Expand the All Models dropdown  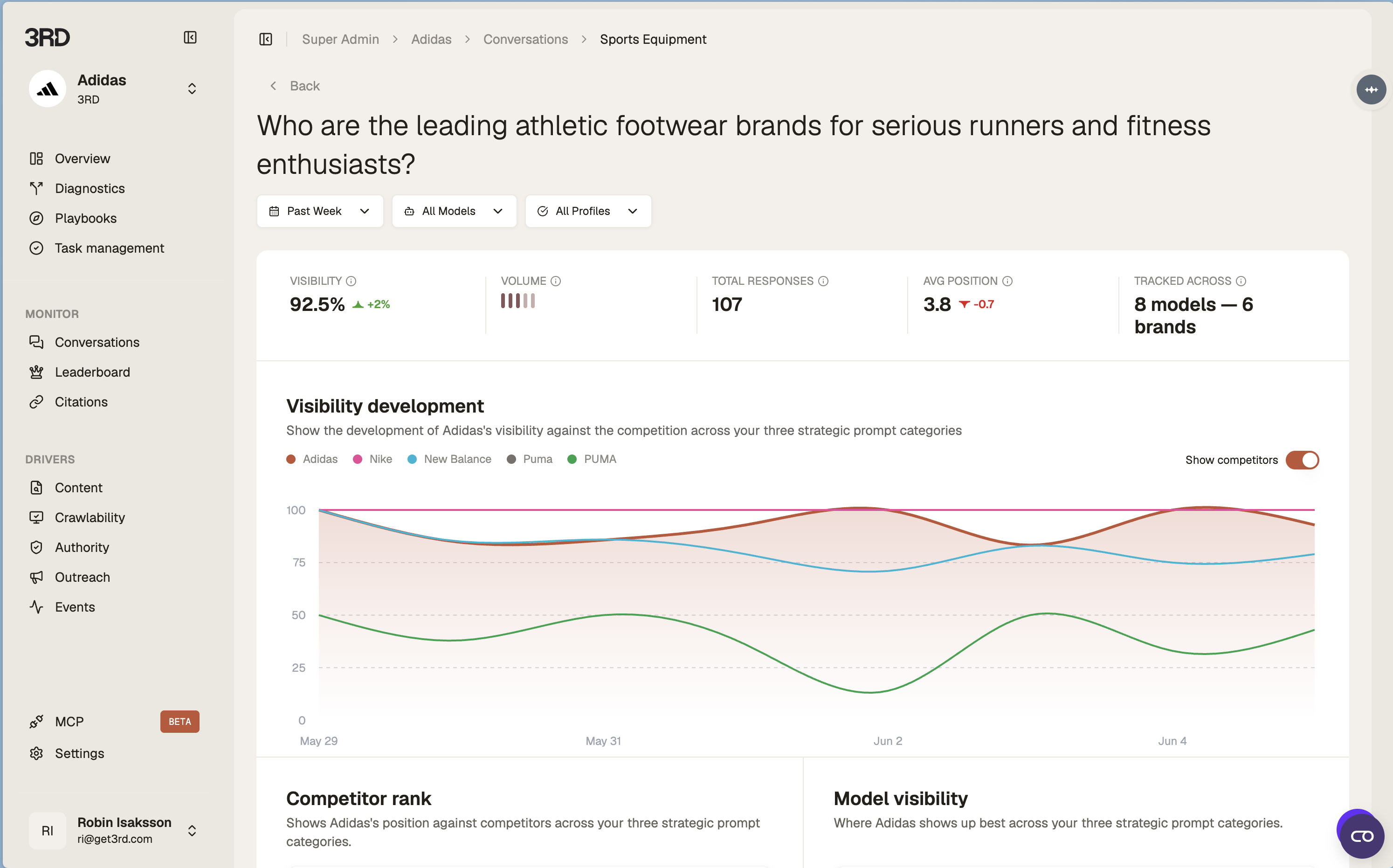454,211
